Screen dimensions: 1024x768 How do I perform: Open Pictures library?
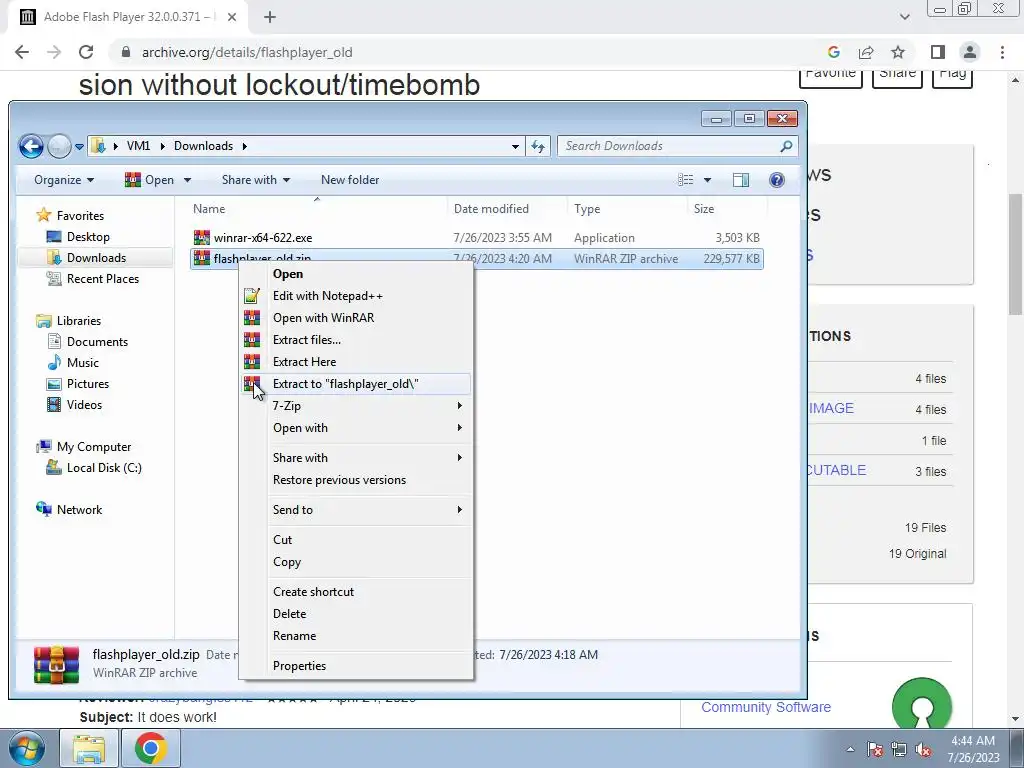[78, 383]
